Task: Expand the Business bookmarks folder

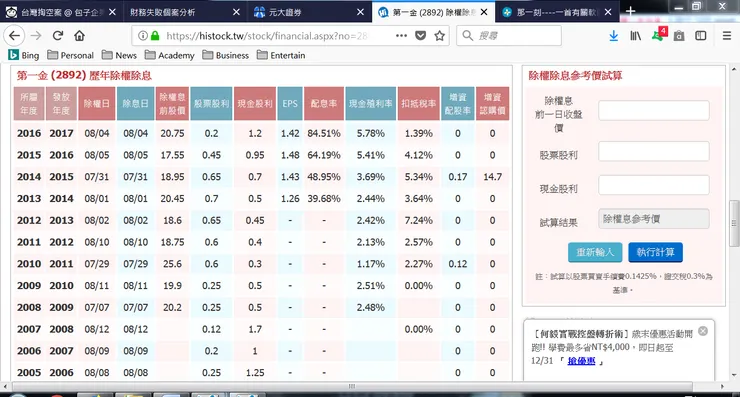Action: [x=225, y=55]
